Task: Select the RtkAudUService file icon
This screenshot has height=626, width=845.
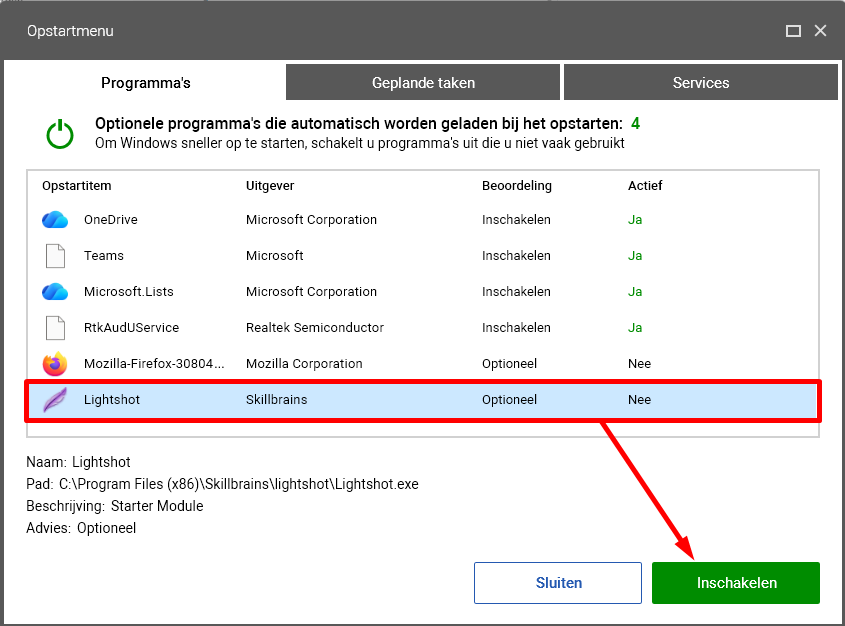Action: pyautogui.click(x=55, y=328)
